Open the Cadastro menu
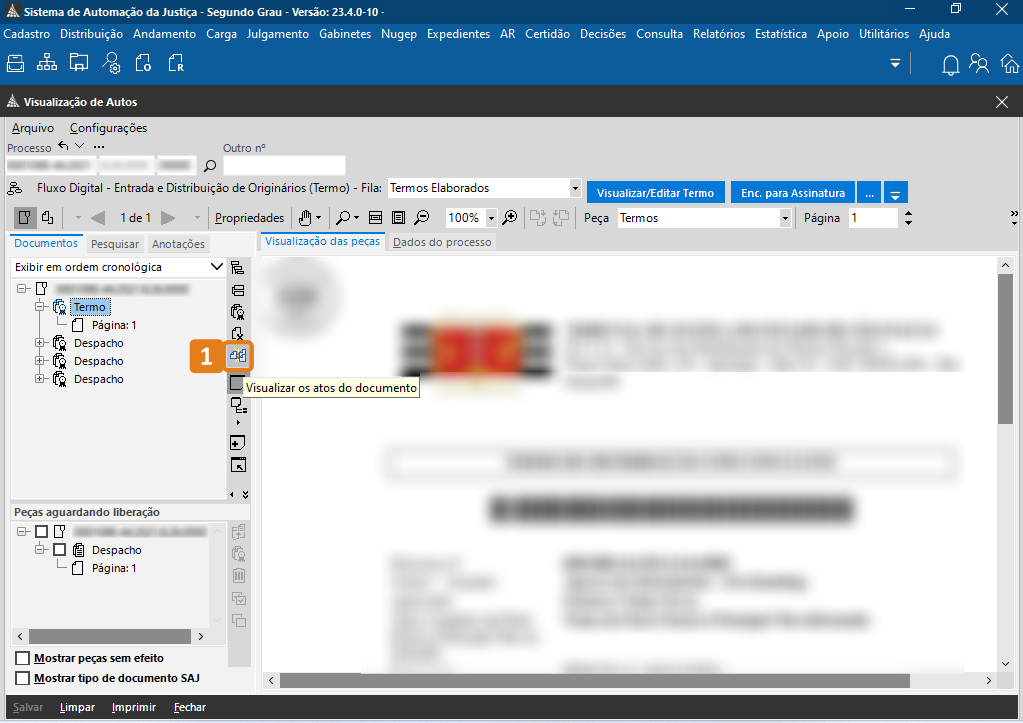The image size is (1023, 723). pyautogui.click(x=27, y=34)
